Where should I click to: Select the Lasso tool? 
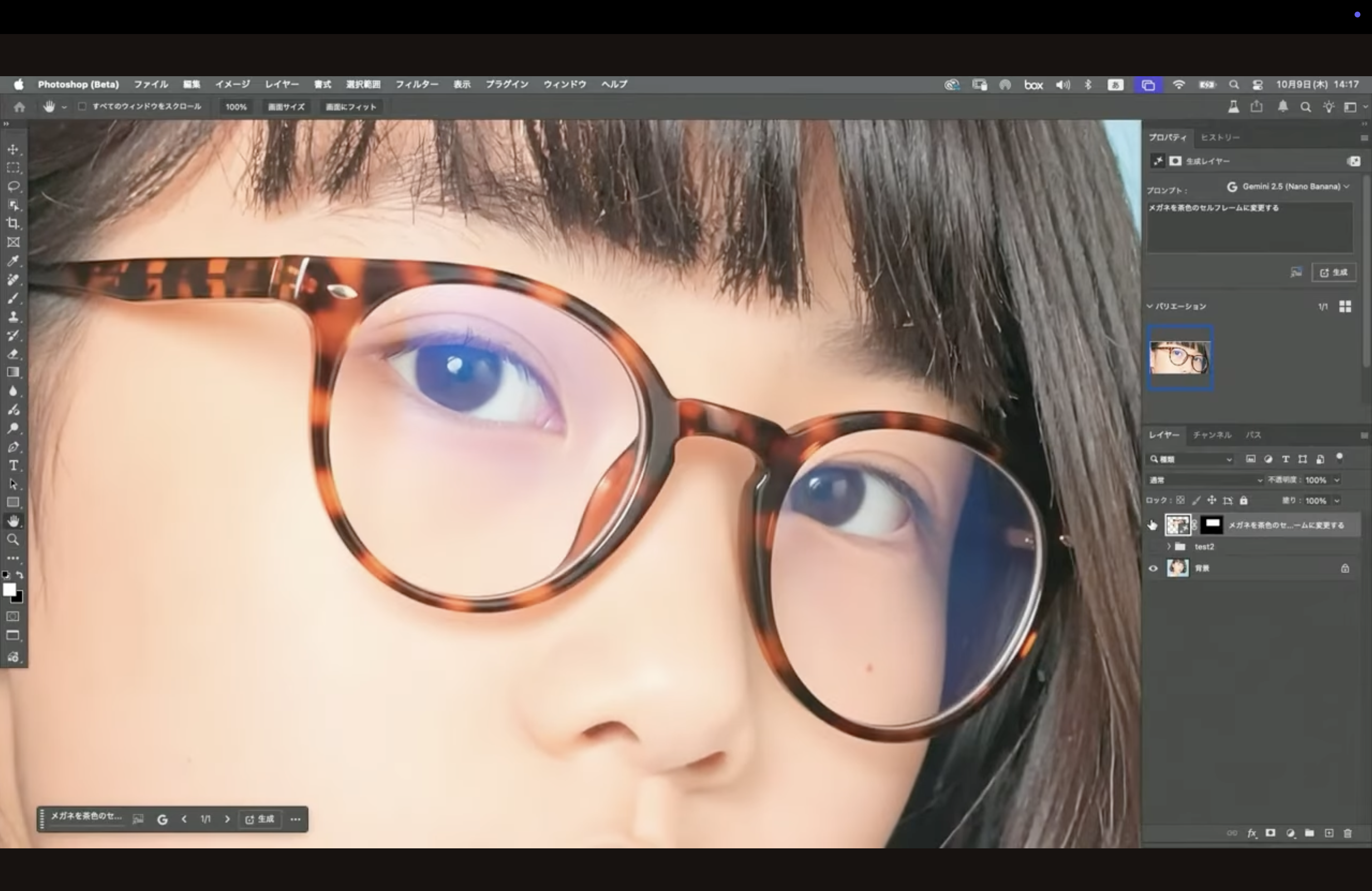13,187
